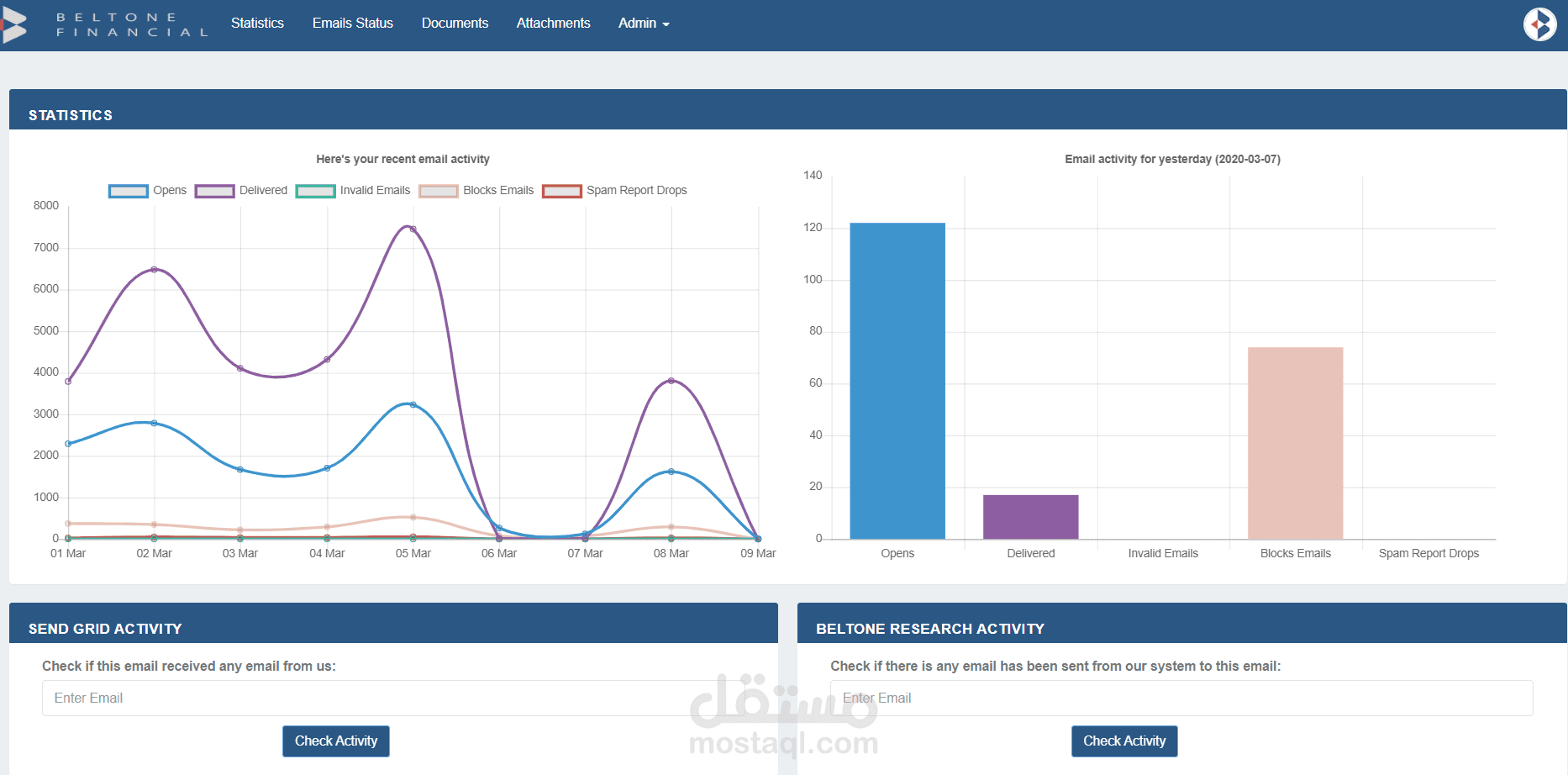Navigate to Documents in the navbar
The image size is (1568, 775).
pyautogui.click(x=455, y=24)
